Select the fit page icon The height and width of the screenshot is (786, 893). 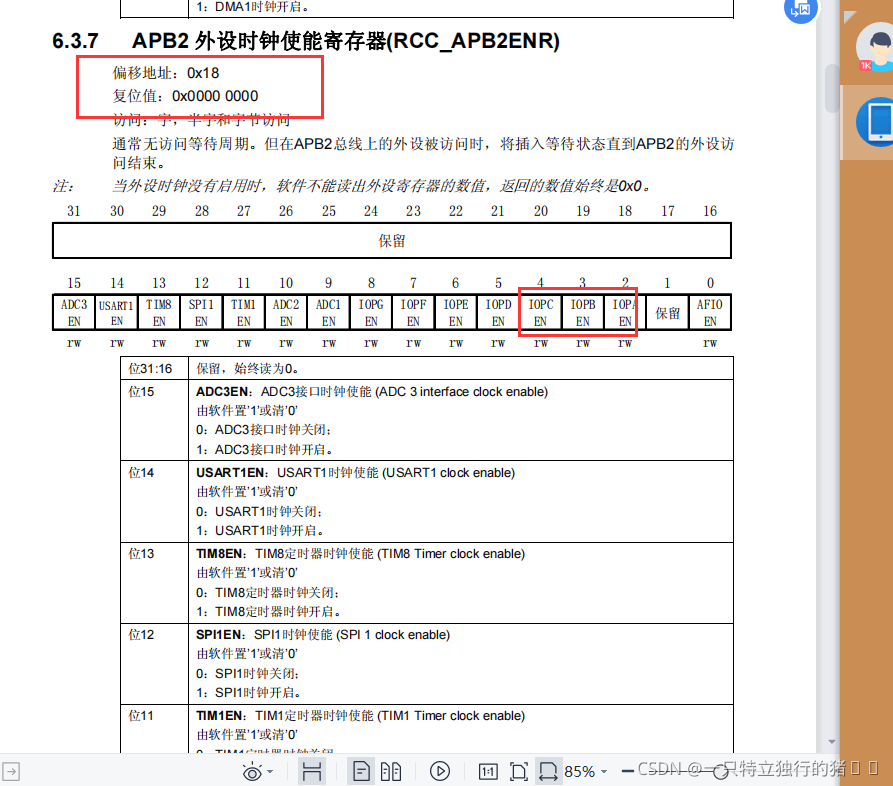518,770
